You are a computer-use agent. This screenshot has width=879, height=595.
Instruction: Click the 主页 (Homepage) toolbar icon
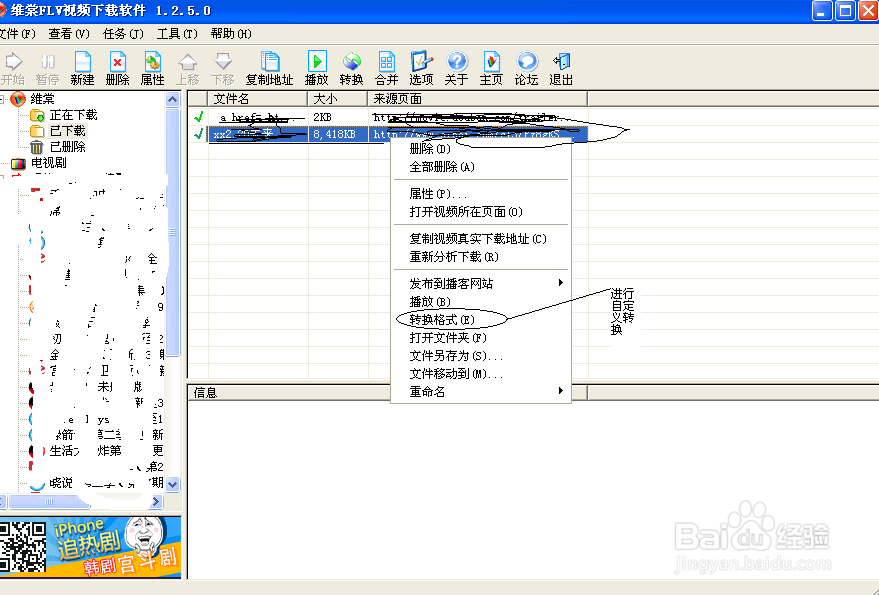(x=492, y=68)
